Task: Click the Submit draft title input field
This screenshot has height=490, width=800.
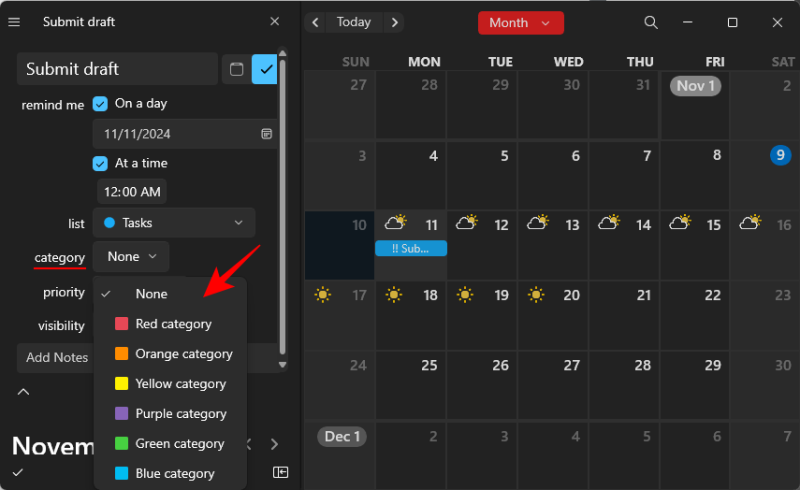Action: point(117,69)
